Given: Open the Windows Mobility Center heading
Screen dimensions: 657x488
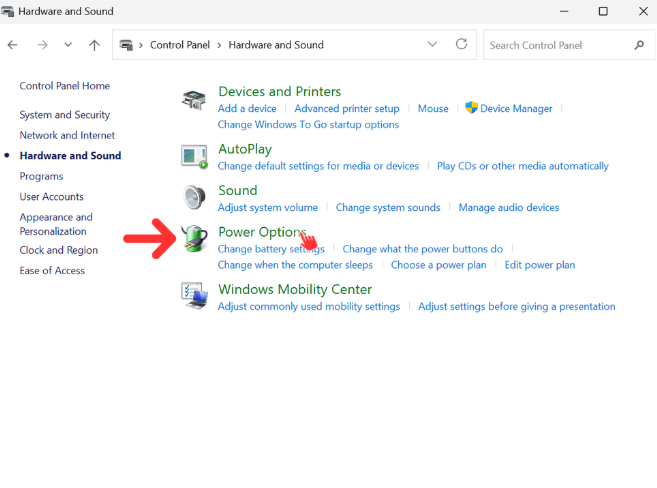Looking at the screenshot, I should 295,289.
